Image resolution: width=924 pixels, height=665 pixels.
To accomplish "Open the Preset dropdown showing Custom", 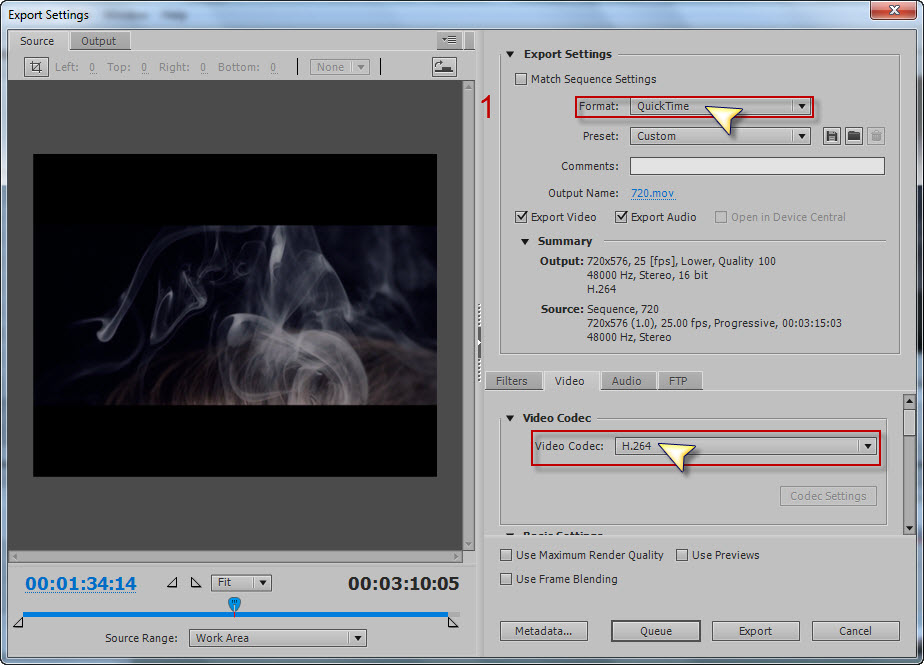I will [720, 136].
